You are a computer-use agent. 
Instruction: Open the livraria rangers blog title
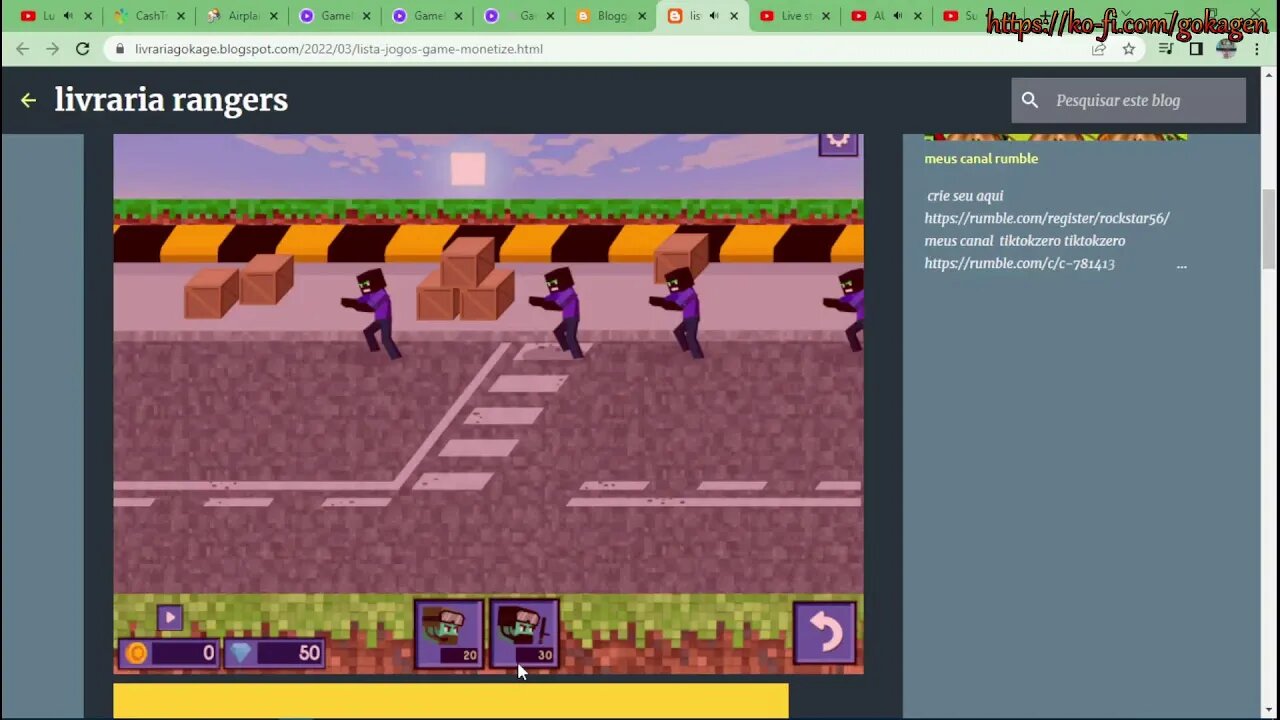click(171, 100)
